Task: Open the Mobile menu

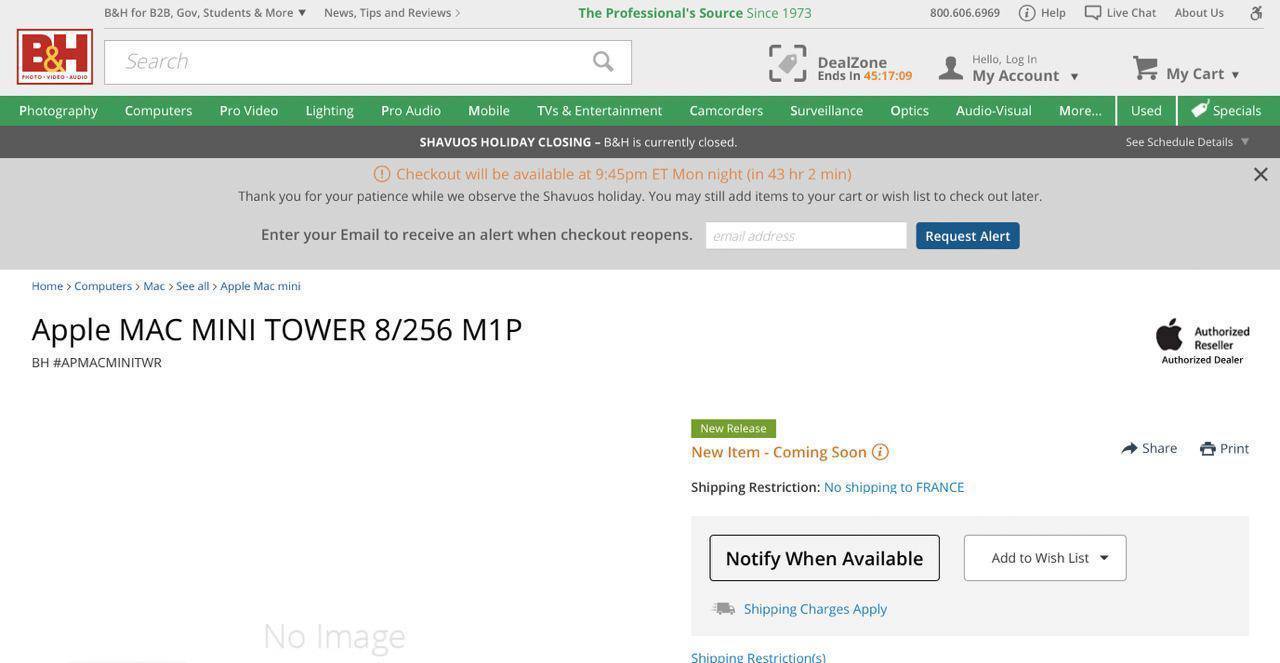Action: pyautogui.click(x=489, y=110)
